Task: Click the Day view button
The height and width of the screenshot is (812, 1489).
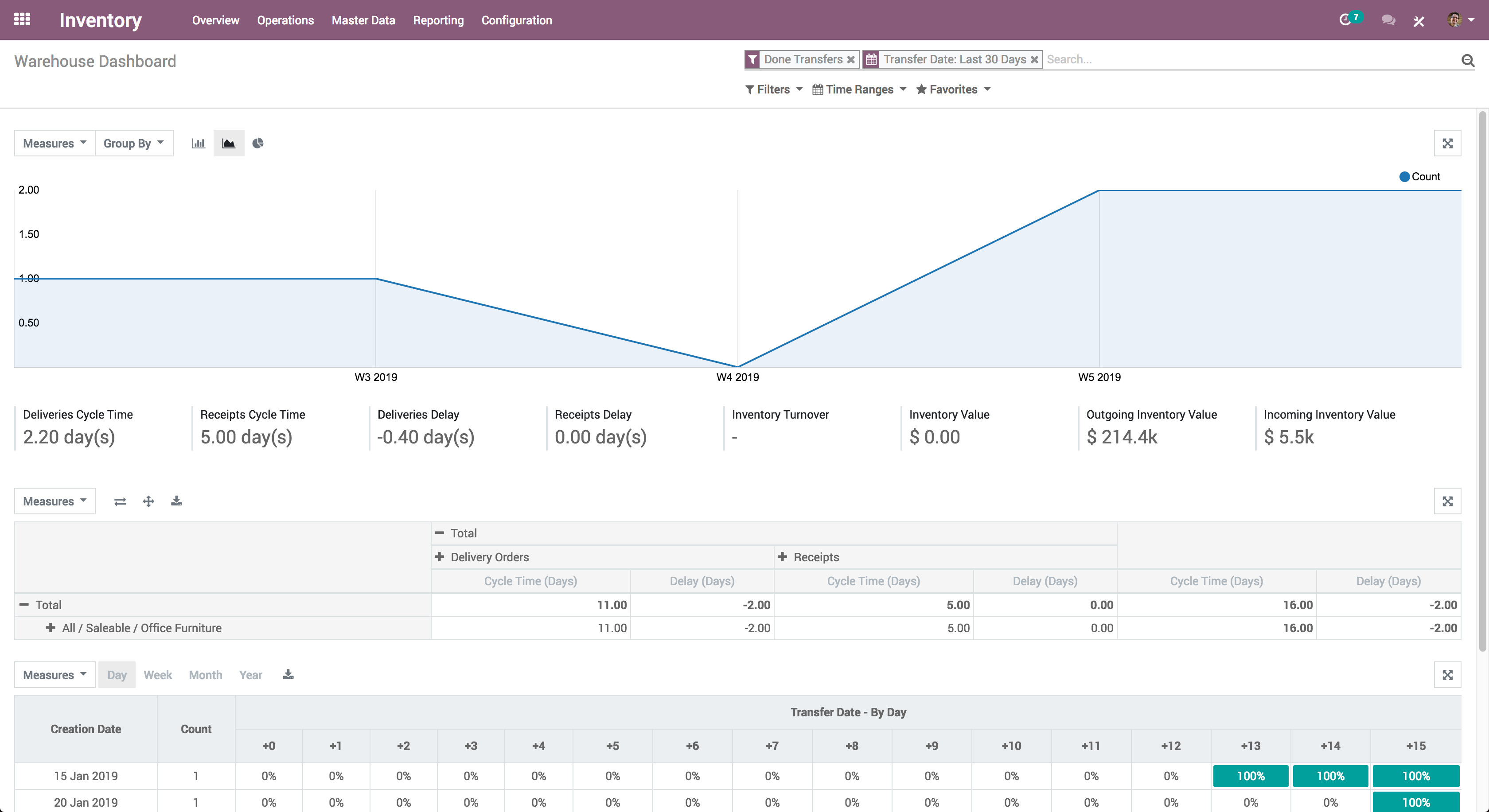Action: pos(117,674)
